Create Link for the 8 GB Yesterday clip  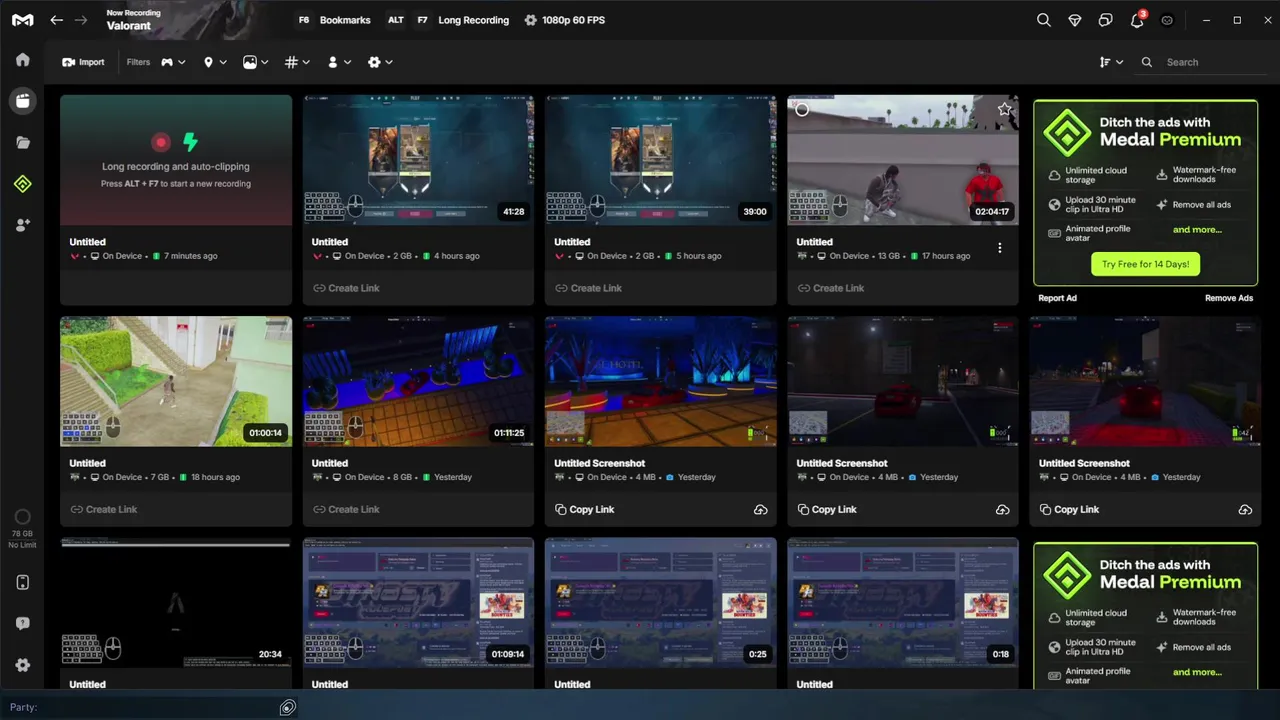(x=346, y=510)
